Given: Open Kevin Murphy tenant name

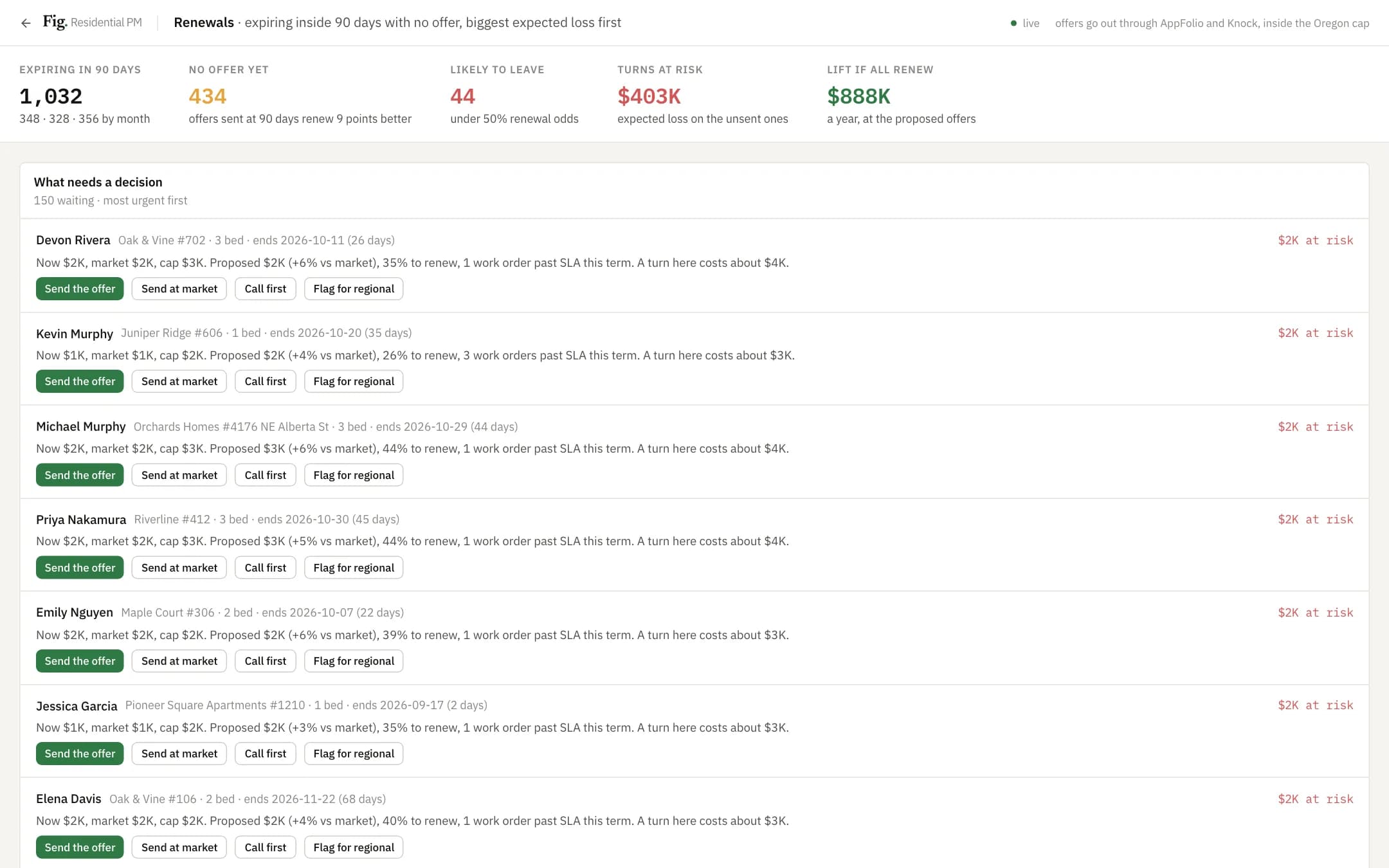Looking at the screenshot, I should pos(75,334).
